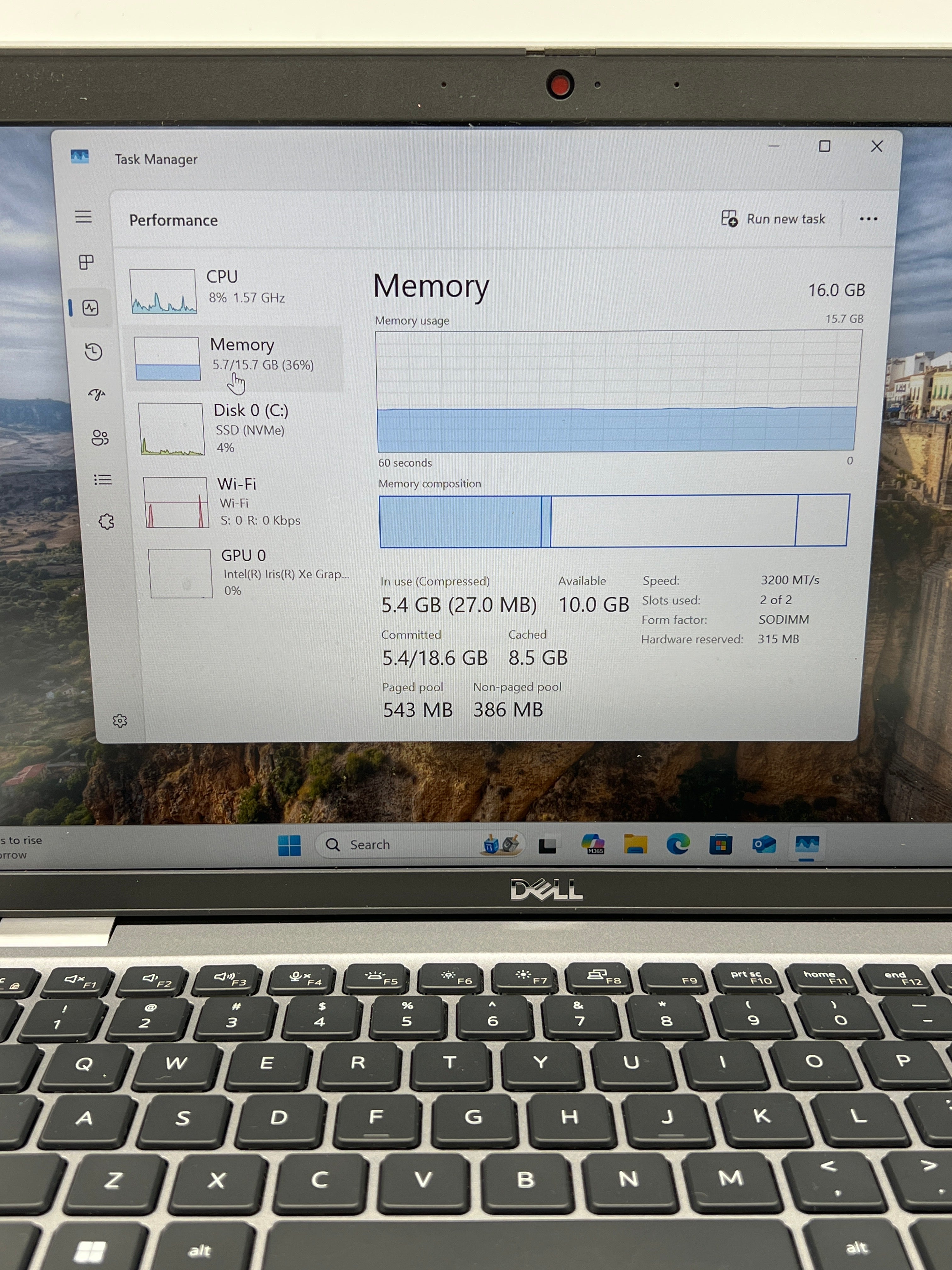Click Run new task button
The width and height of the screenshot is (952, 1270).
coord(773,219)
